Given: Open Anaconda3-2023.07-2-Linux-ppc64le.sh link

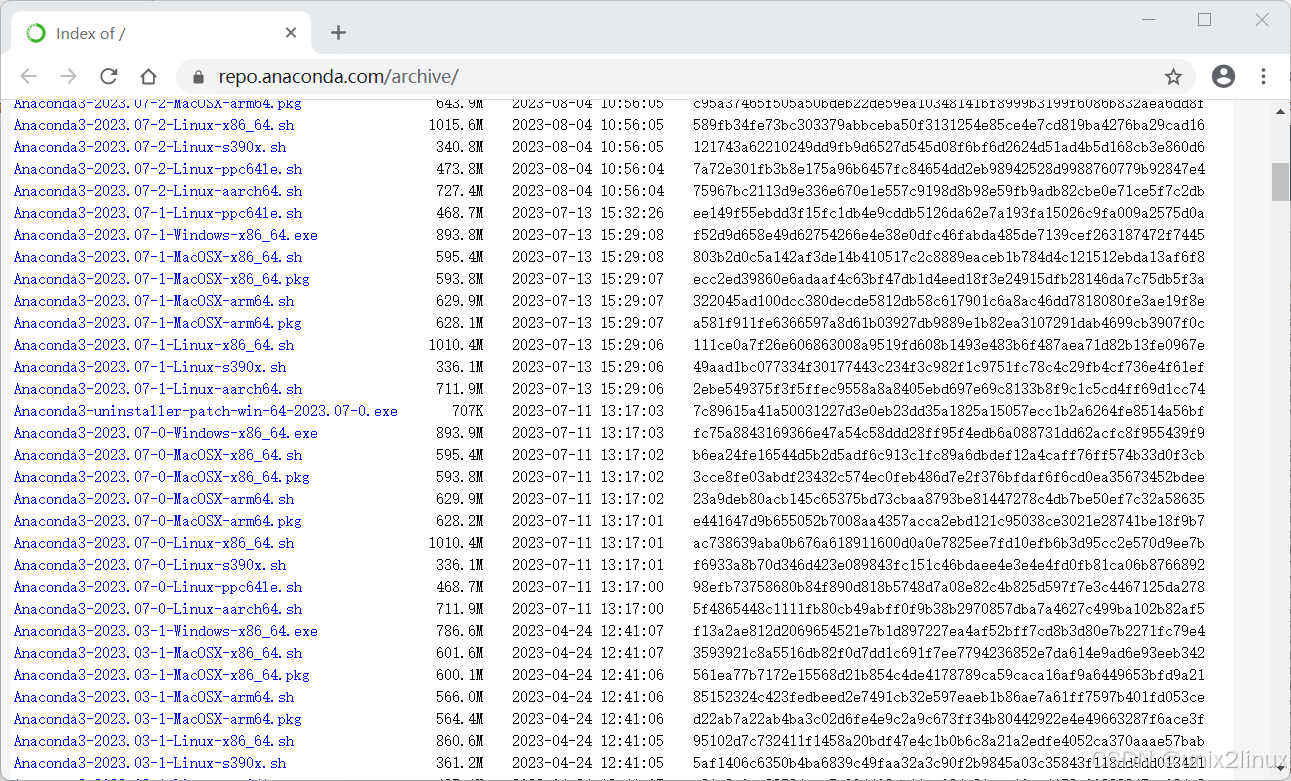Looking at the screenshot, I should click(158, 169).
